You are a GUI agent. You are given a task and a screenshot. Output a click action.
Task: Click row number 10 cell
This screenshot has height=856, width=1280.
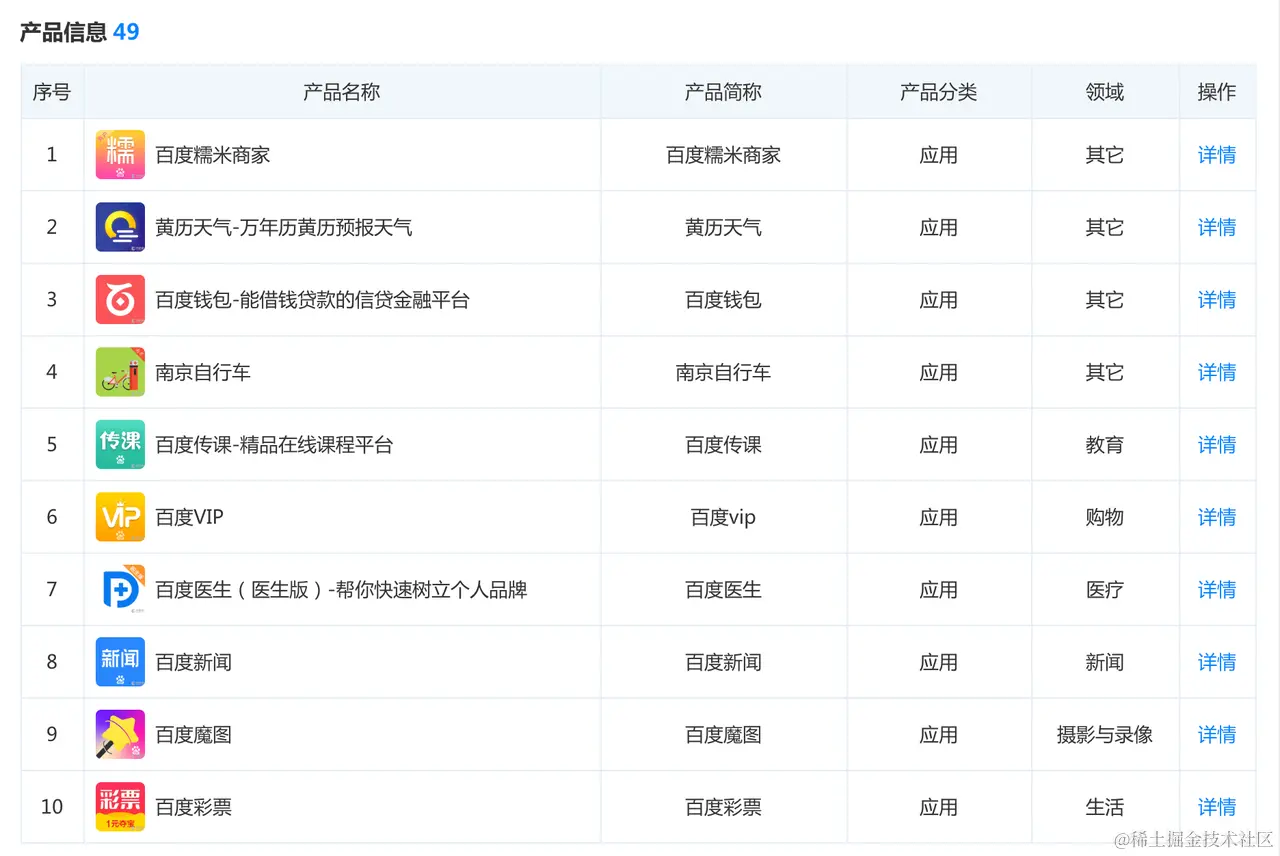tap(52, 807)
